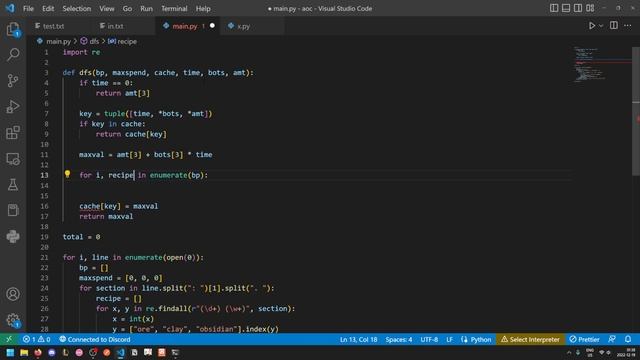The height and width of the screenshot is (360, 640).
Task: Open the Search view in activity bar
Action: [x=13, y=55]
